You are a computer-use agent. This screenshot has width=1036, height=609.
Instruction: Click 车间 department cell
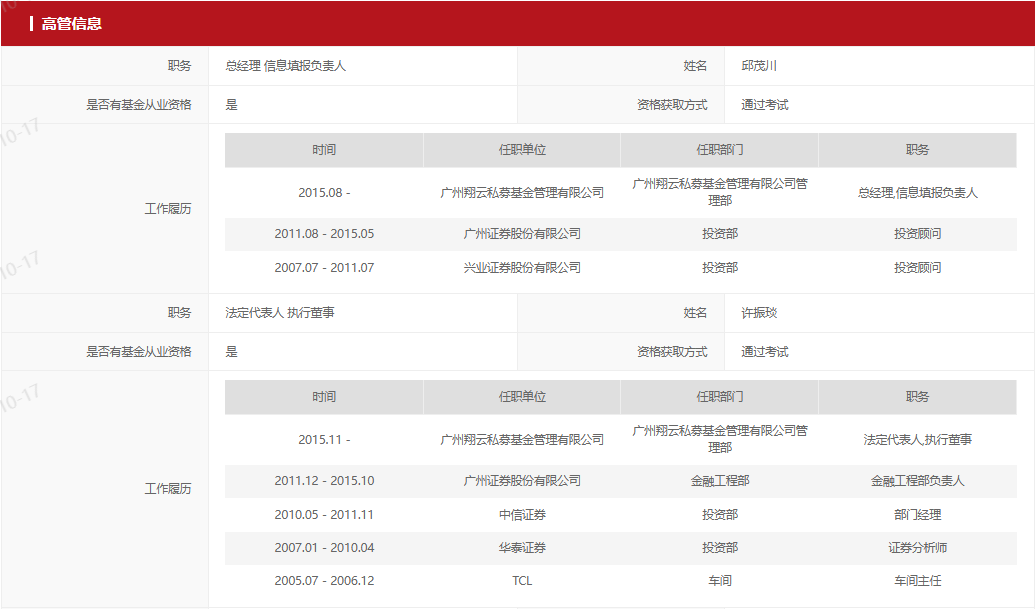(x=720, y=581)
